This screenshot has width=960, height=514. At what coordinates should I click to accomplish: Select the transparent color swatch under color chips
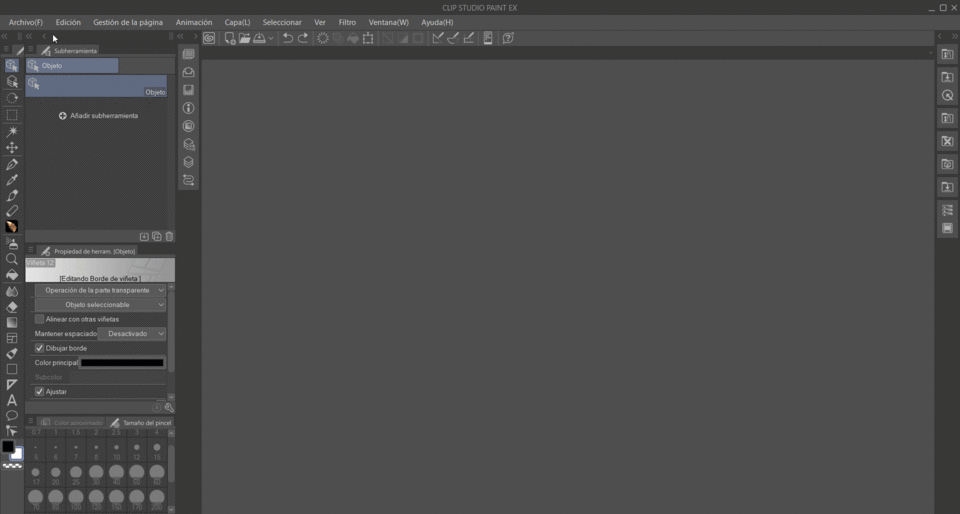click(x=12, y=466)
